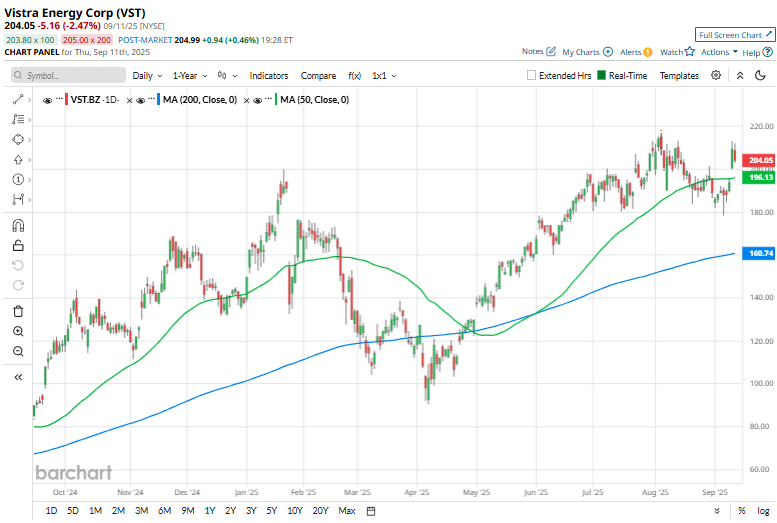
Task: Open the 1x1 grid layout dropdown
Action: pos(384,75)
